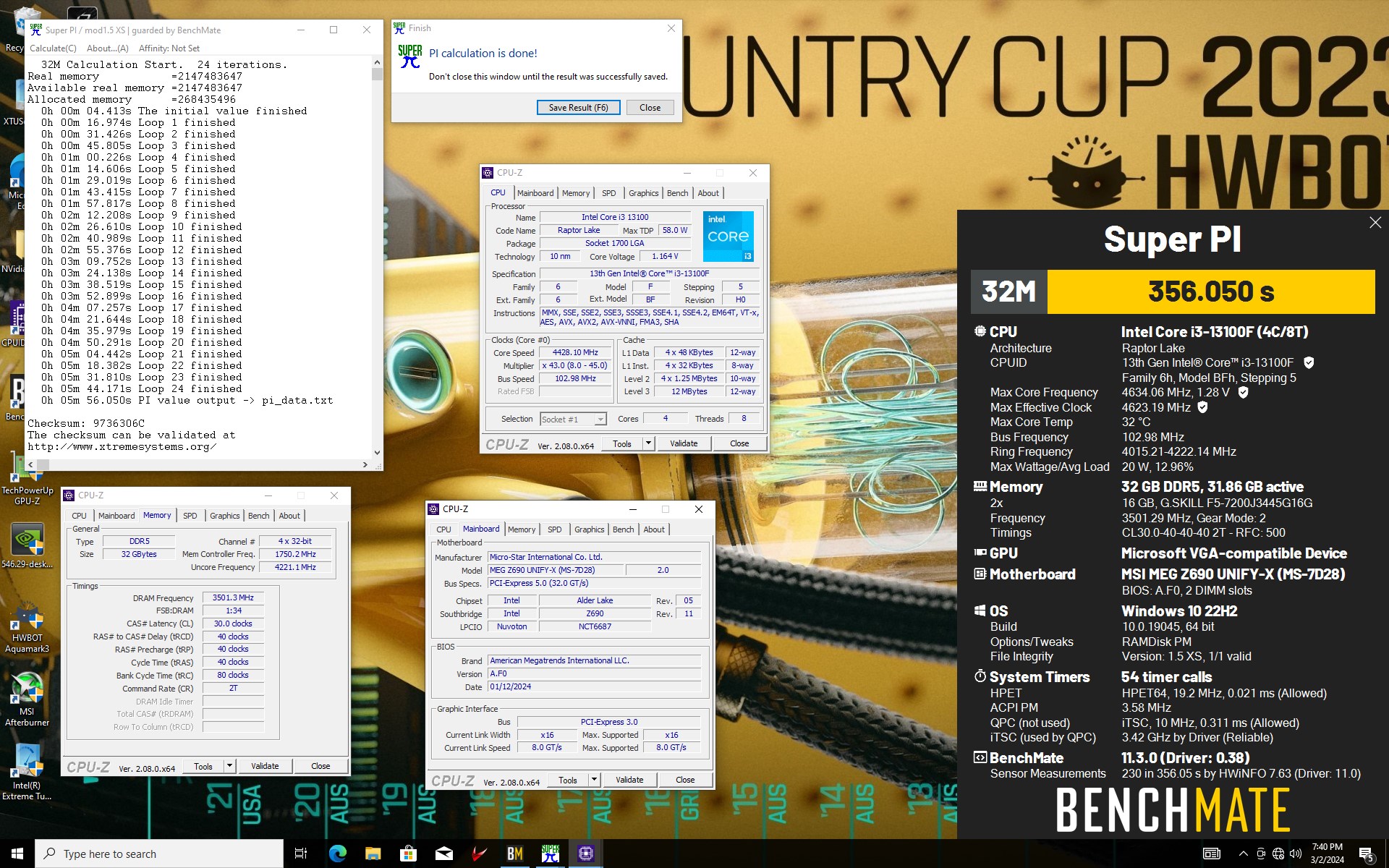Click Validate in CPU-Z CPU window
Viewport: 1389px width, 868px height.
coord(684,443)
